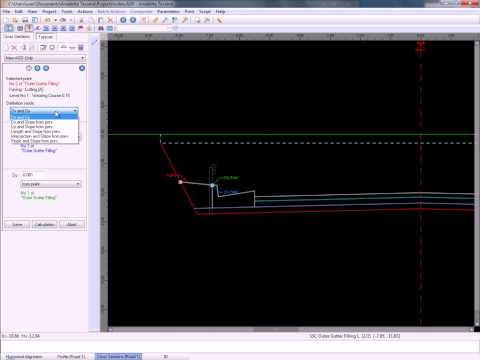Select "Length and Slope from prev." in the list

[x=35, y=132]
